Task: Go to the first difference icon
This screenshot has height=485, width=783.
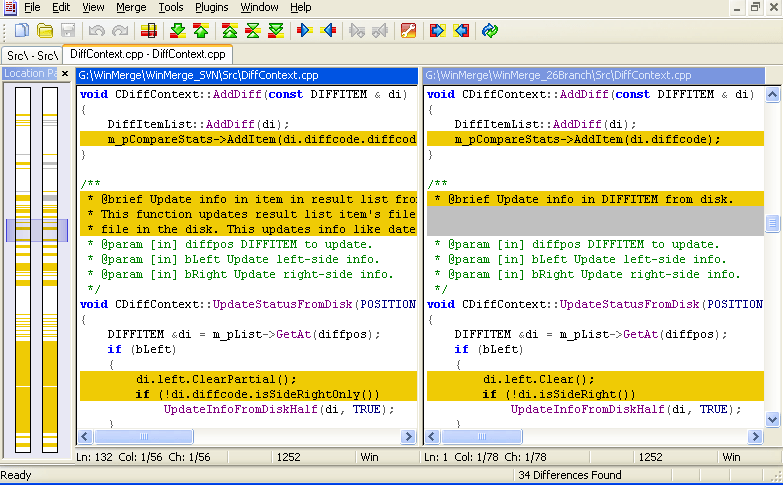Action: (x=230, y=31)
